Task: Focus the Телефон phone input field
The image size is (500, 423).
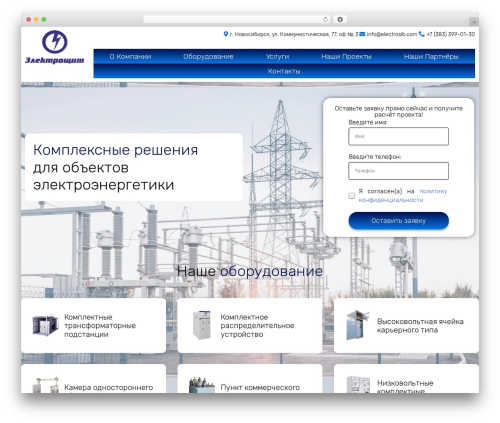Action: 399,171
